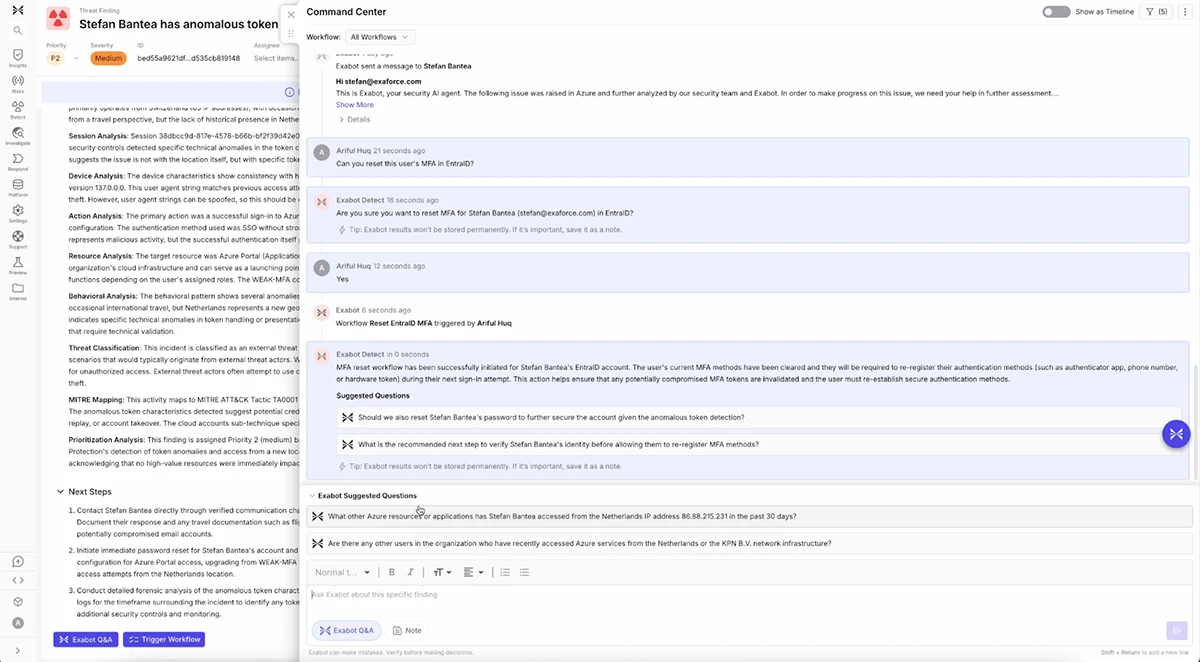1200x662 pixels.
Task: Expand the Details disclosure under Exabot message
Action: [x=355, y=119]
